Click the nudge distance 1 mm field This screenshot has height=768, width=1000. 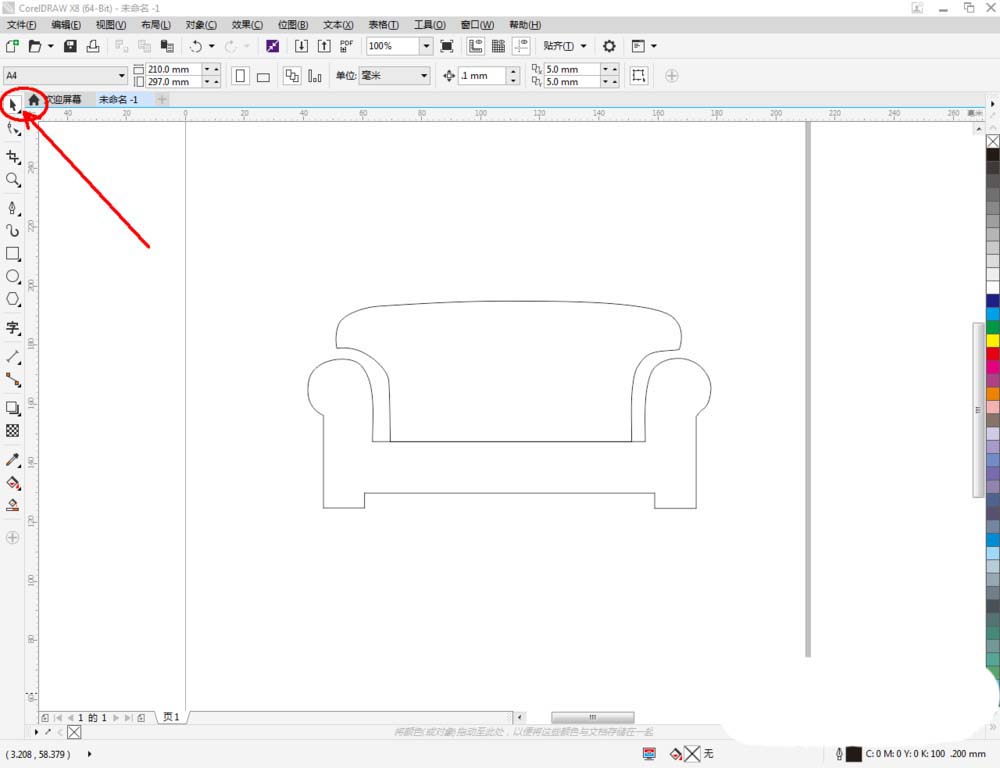click(482, 75)
